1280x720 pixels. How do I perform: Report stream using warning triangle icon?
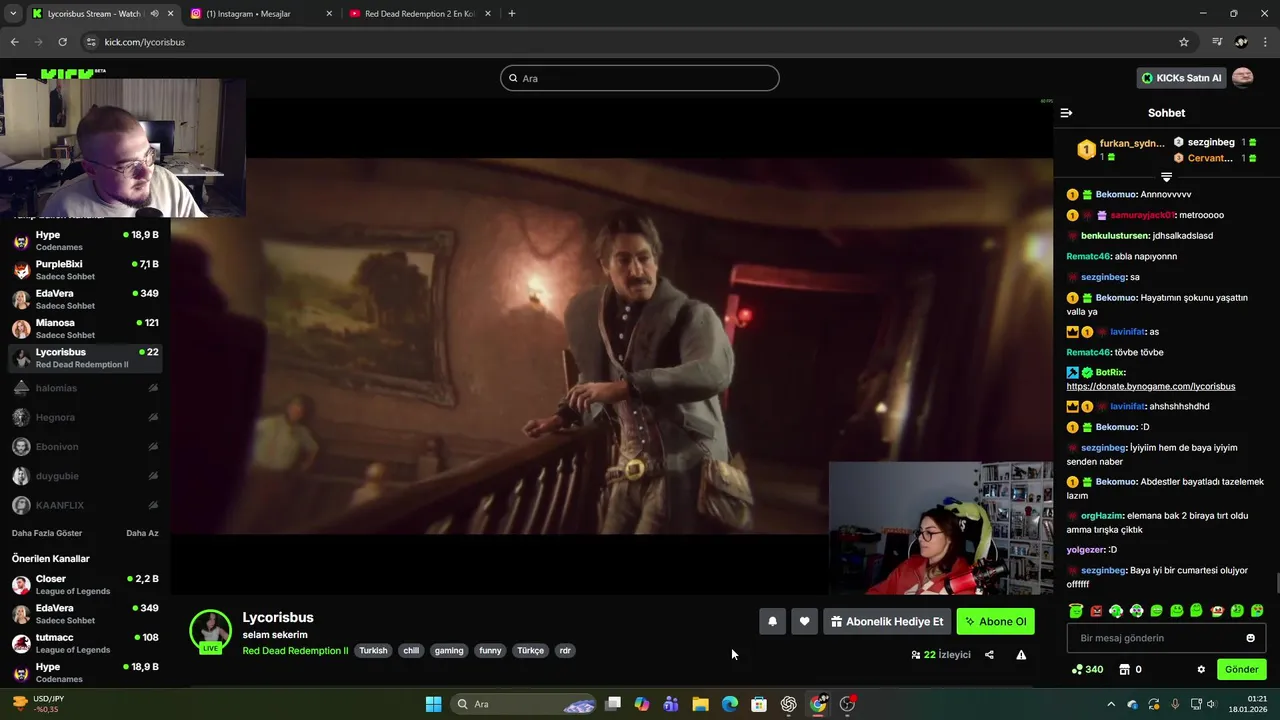click(x=1021, y=655)
